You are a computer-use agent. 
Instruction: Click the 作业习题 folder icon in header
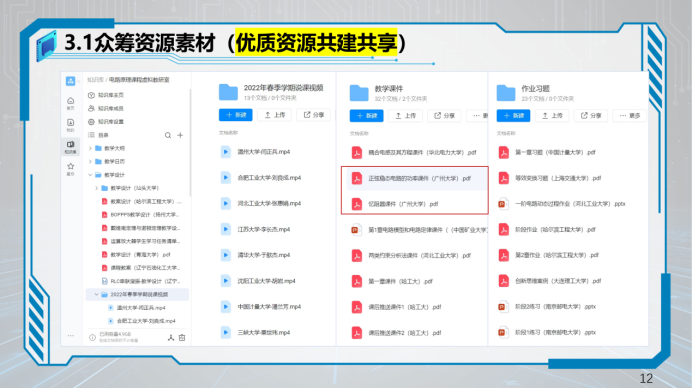coord(506,93)
